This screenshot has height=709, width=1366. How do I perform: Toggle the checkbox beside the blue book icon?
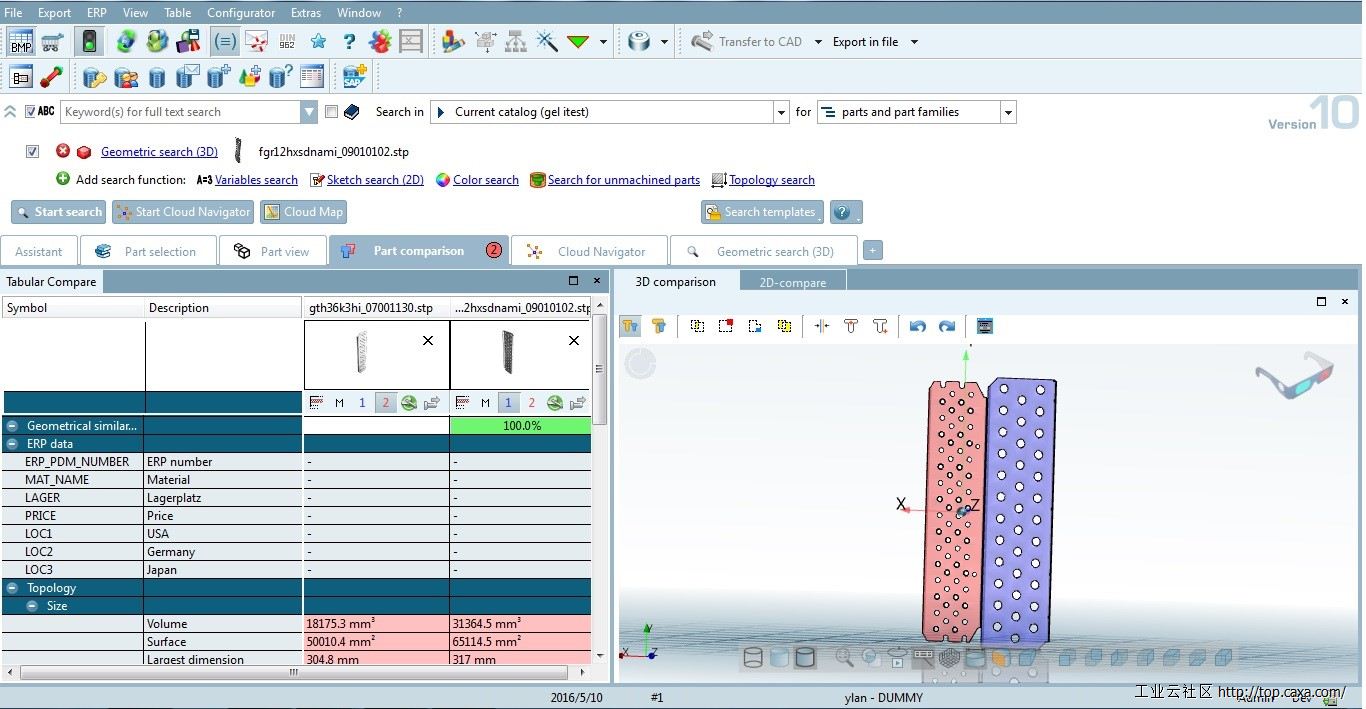[x=332, y=112]
